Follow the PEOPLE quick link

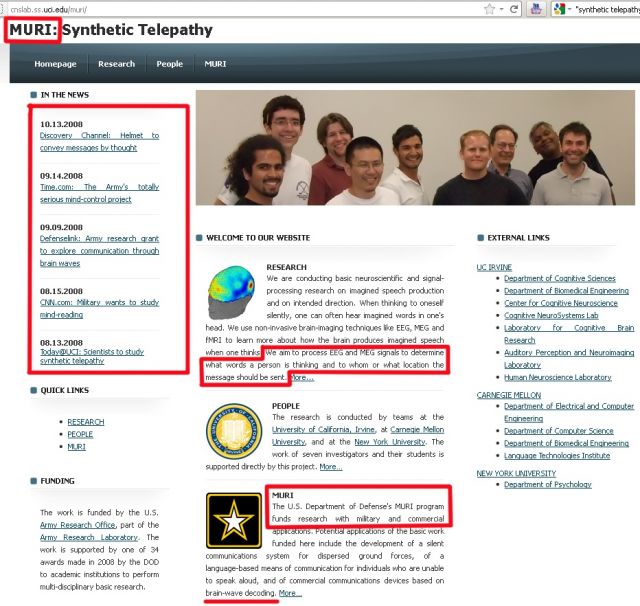(x=80, y=434)
